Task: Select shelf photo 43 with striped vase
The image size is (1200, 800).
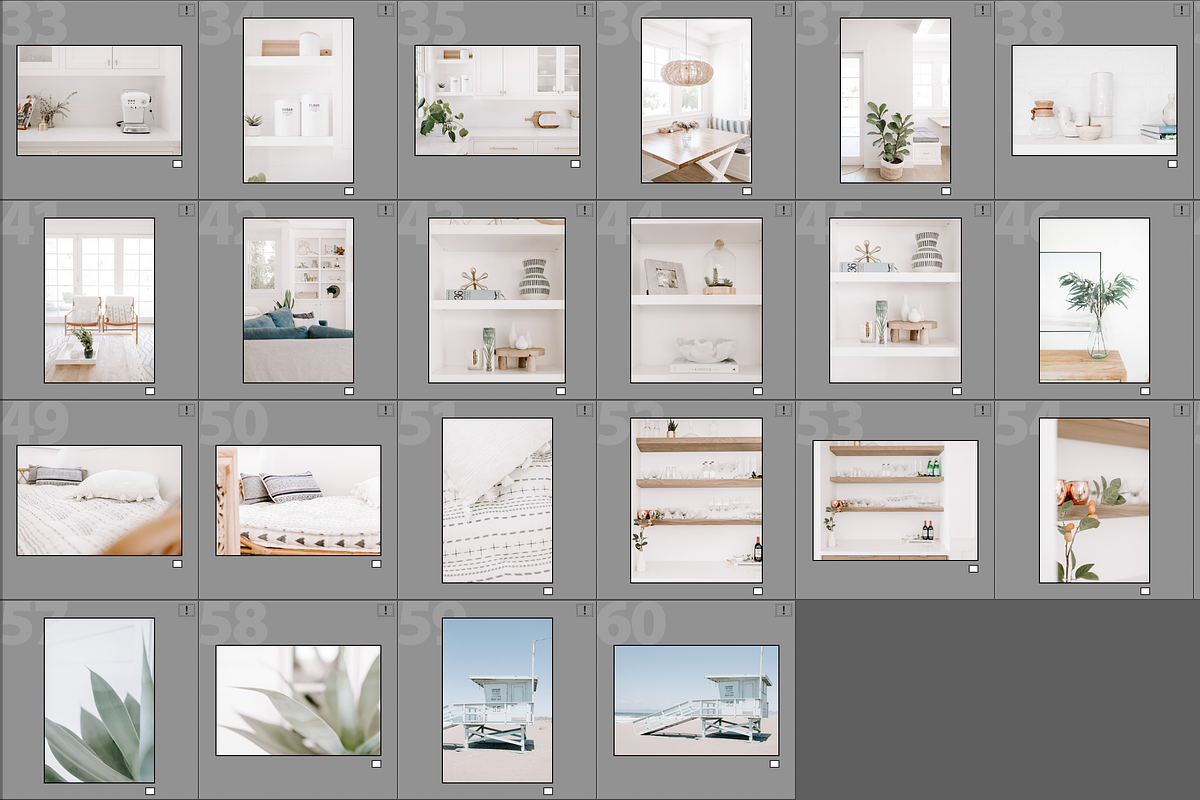Action: pos(497,300)
